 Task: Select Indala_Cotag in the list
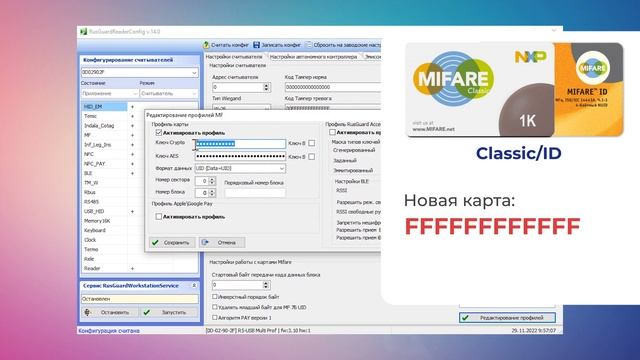(99, 126)
